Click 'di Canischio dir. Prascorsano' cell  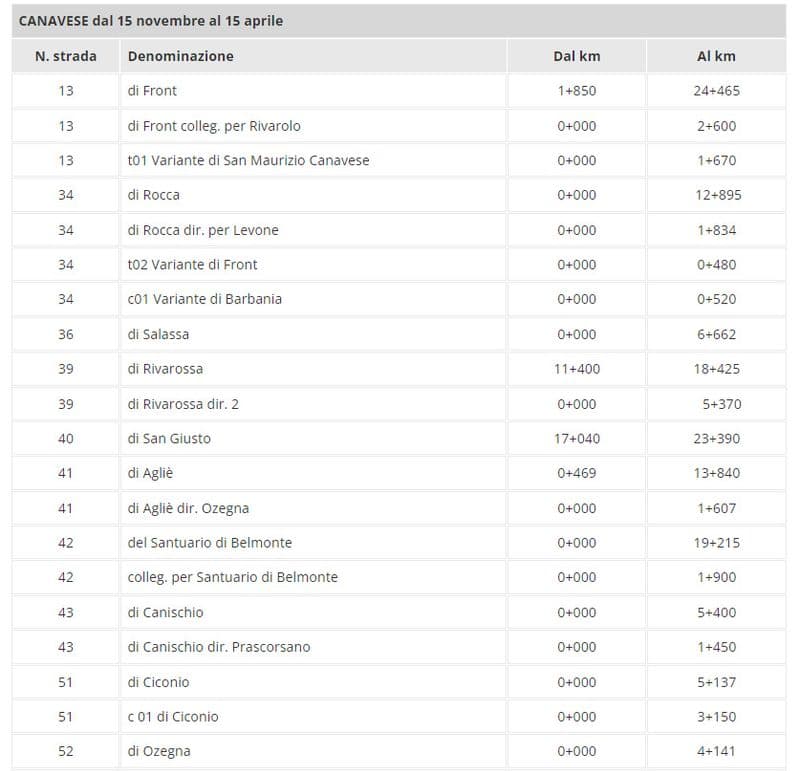(218, 647)
